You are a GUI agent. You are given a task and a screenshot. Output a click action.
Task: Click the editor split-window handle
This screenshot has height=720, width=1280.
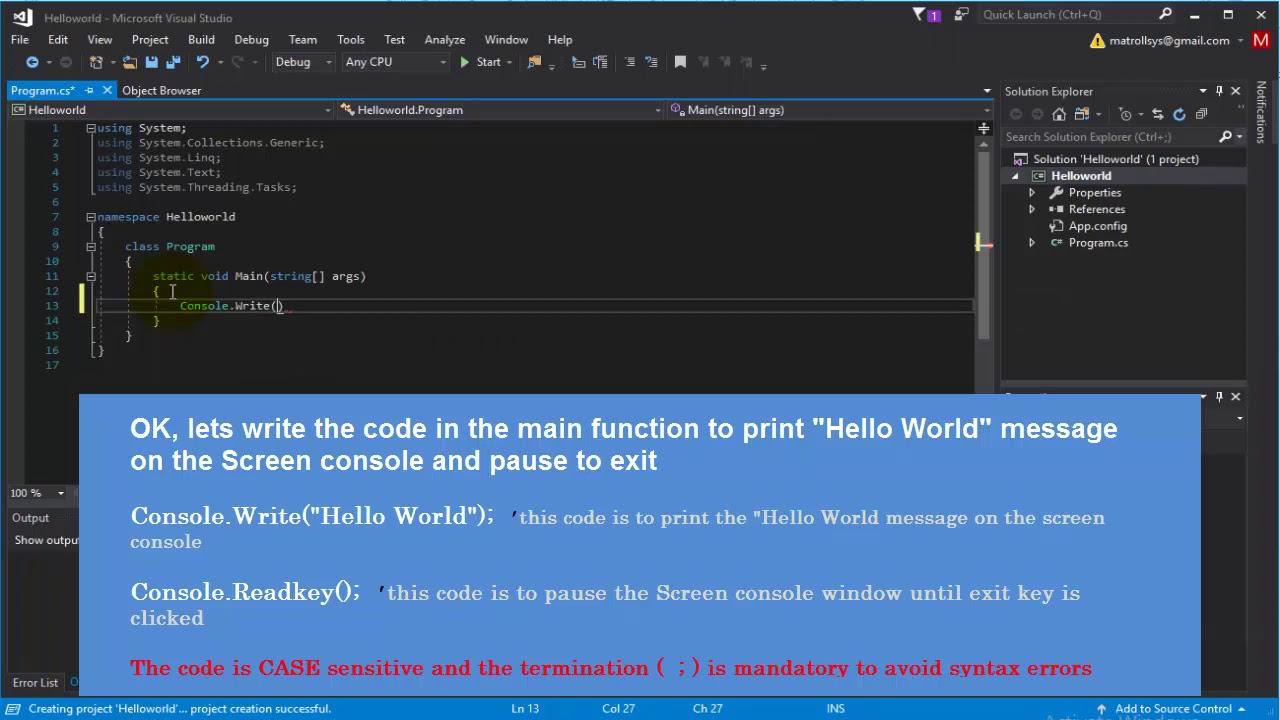[983, 128]
